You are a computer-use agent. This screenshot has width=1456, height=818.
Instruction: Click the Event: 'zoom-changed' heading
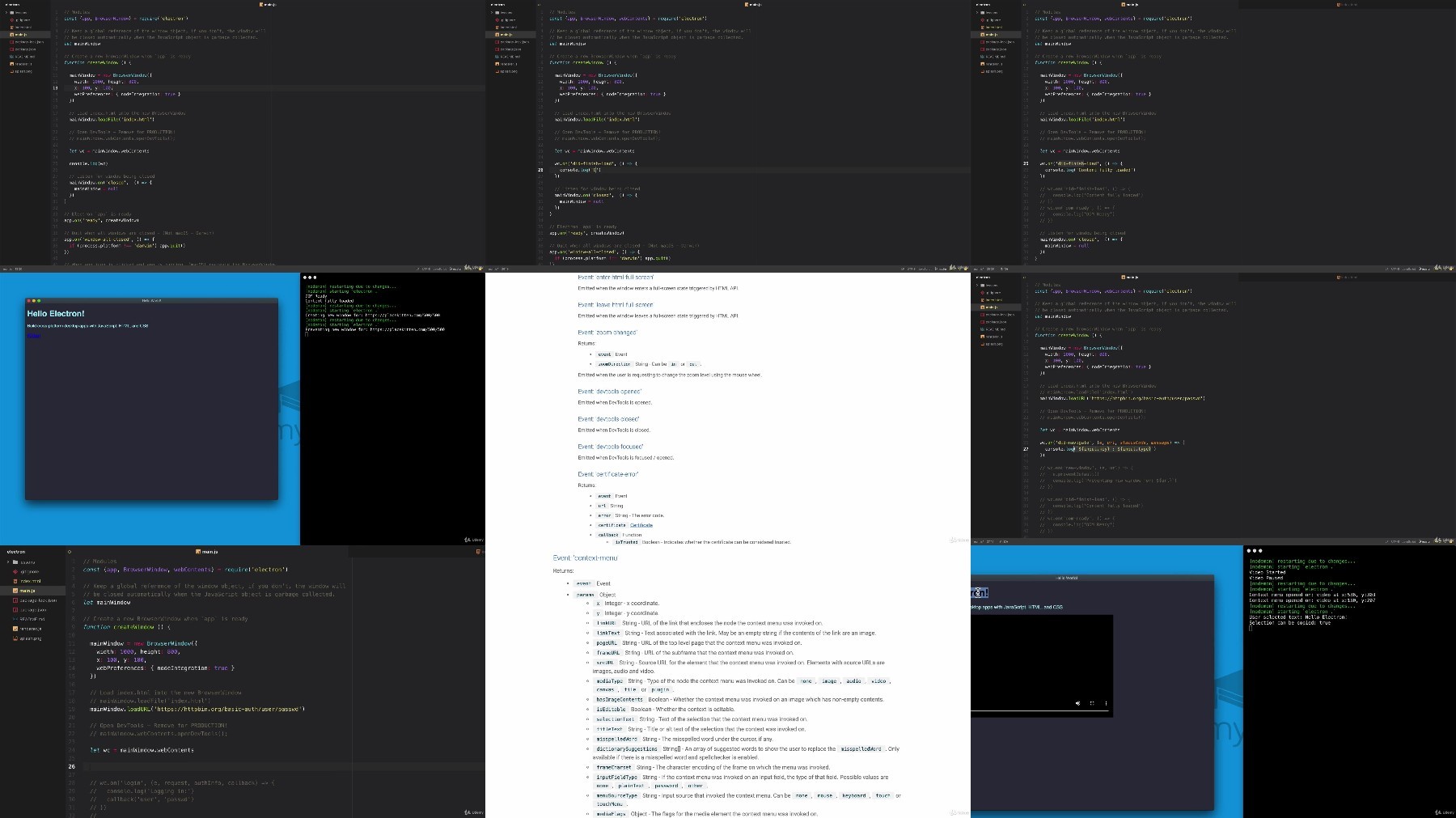click(x=607, y=333)
